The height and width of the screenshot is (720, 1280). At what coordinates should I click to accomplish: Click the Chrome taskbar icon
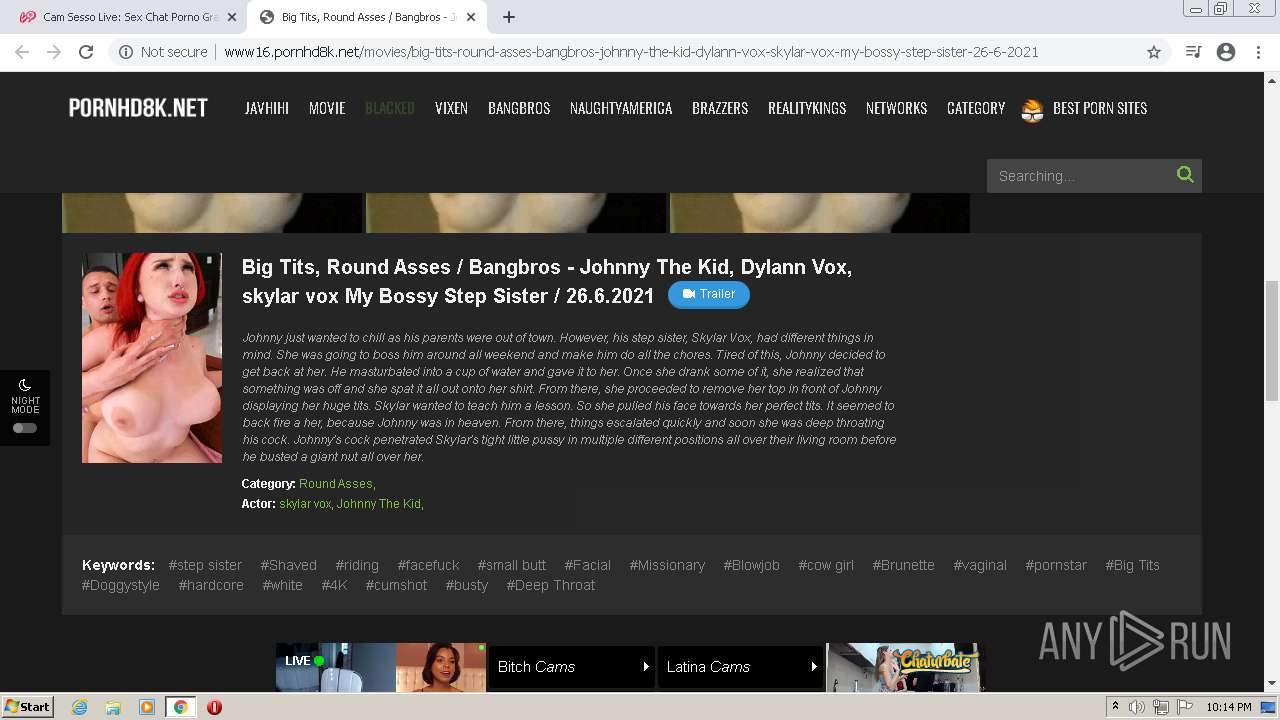tap(180, 707)
